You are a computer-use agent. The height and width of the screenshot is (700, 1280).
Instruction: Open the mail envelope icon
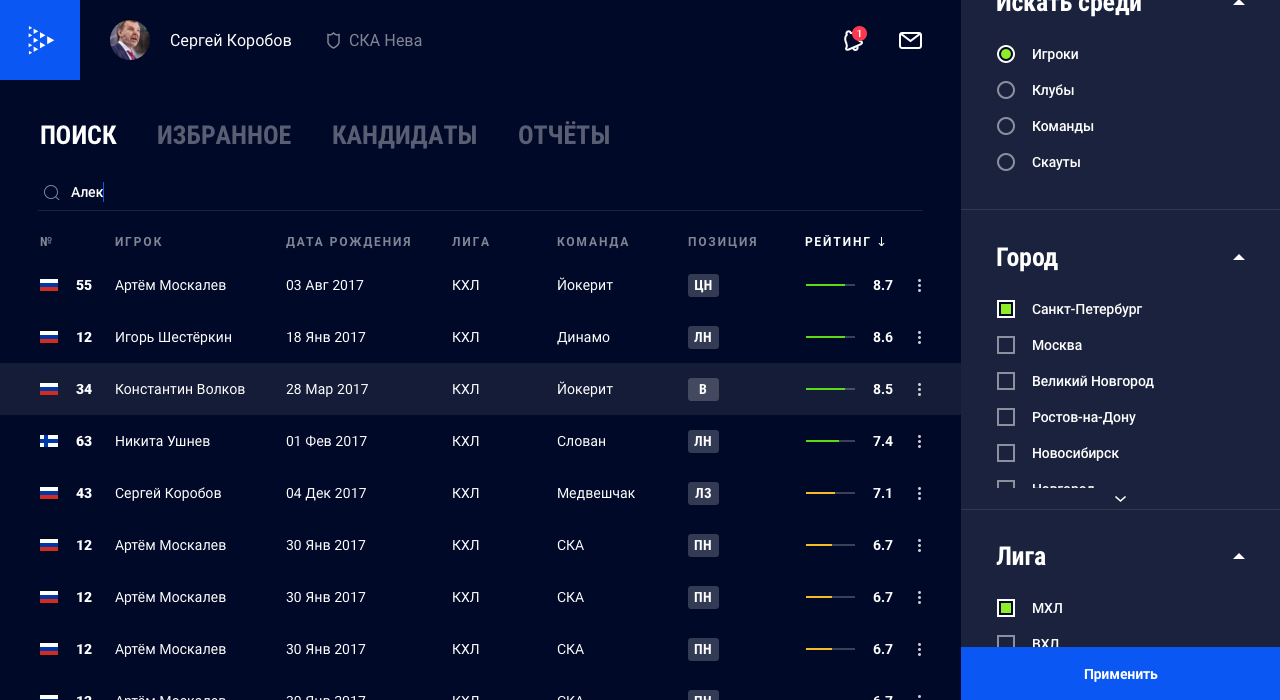pos(910,41)
